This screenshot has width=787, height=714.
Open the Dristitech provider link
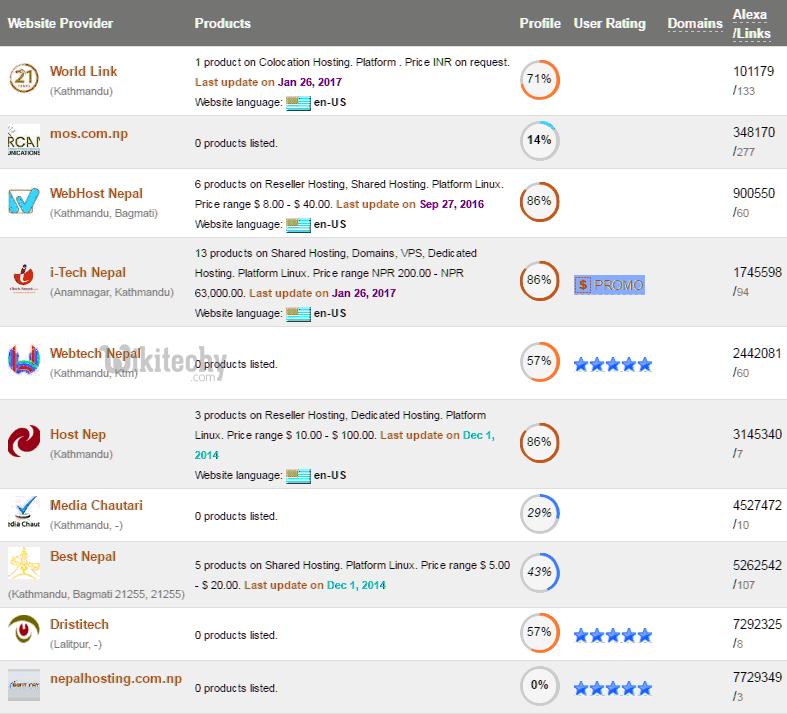79,624
